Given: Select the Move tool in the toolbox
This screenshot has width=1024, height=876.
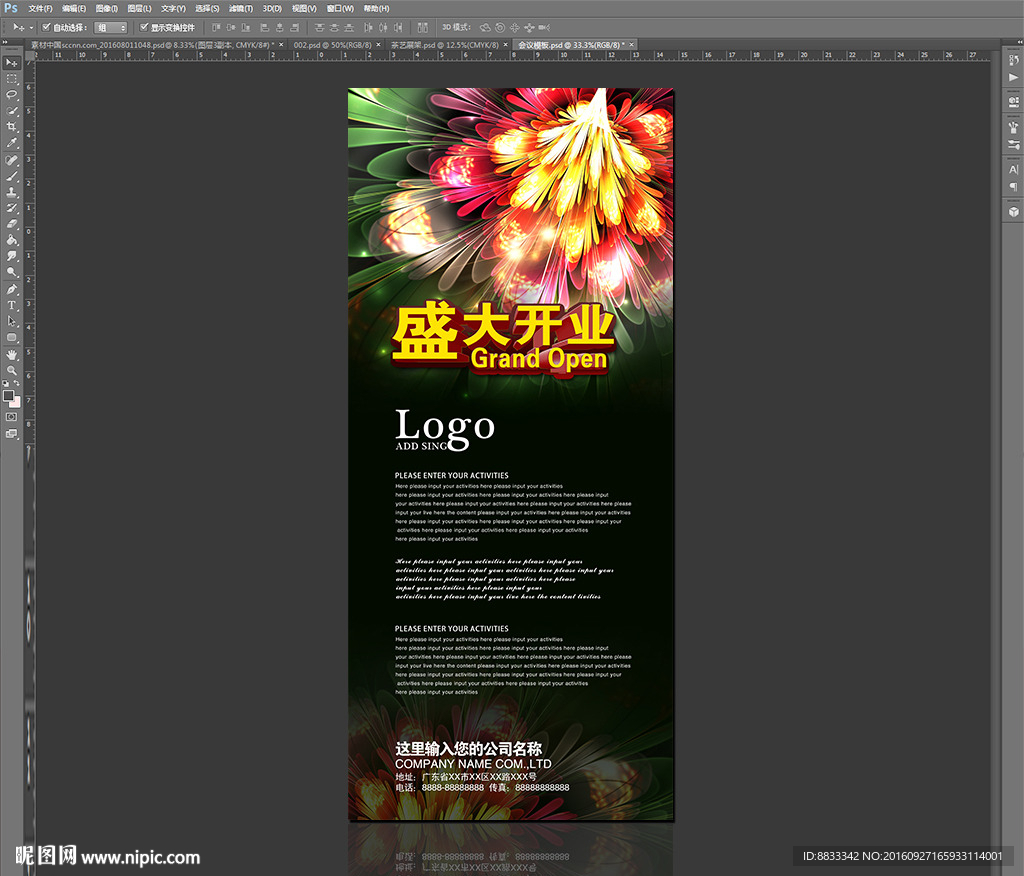Looking at the screenshot, I should 12,63.
